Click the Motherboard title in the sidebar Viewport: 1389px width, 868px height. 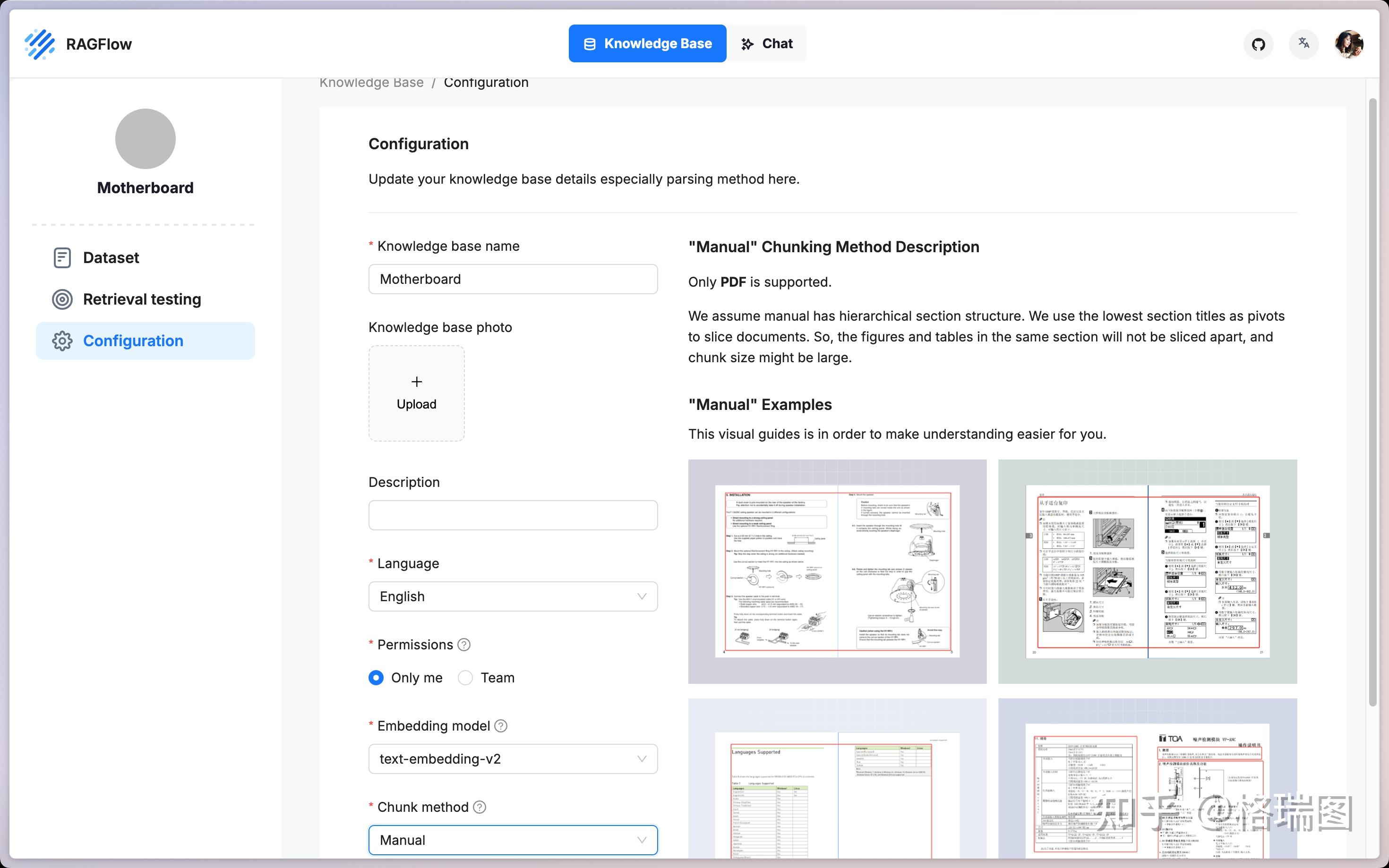(145, 188)
